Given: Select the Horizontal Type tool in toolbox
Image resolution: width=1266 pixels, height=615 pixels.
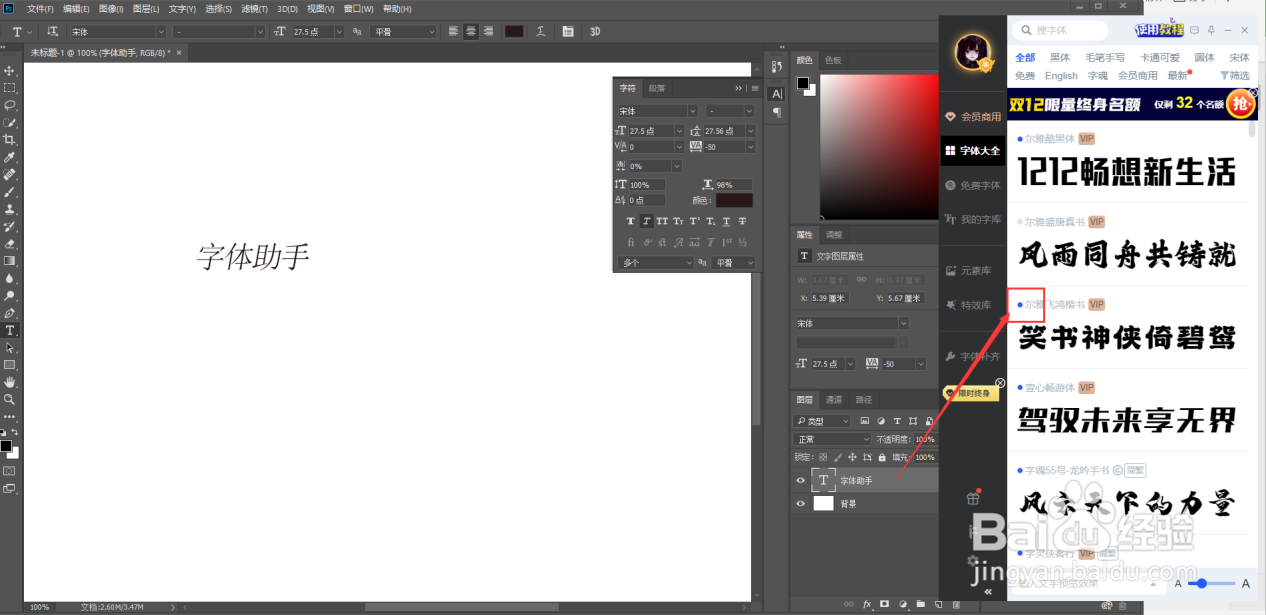Looking at the screenshot, I should pos(10,330).
